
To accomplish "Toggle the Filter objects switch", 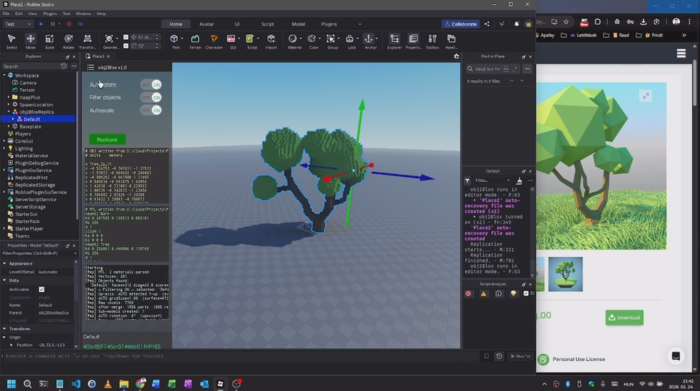I will [151, 97].
